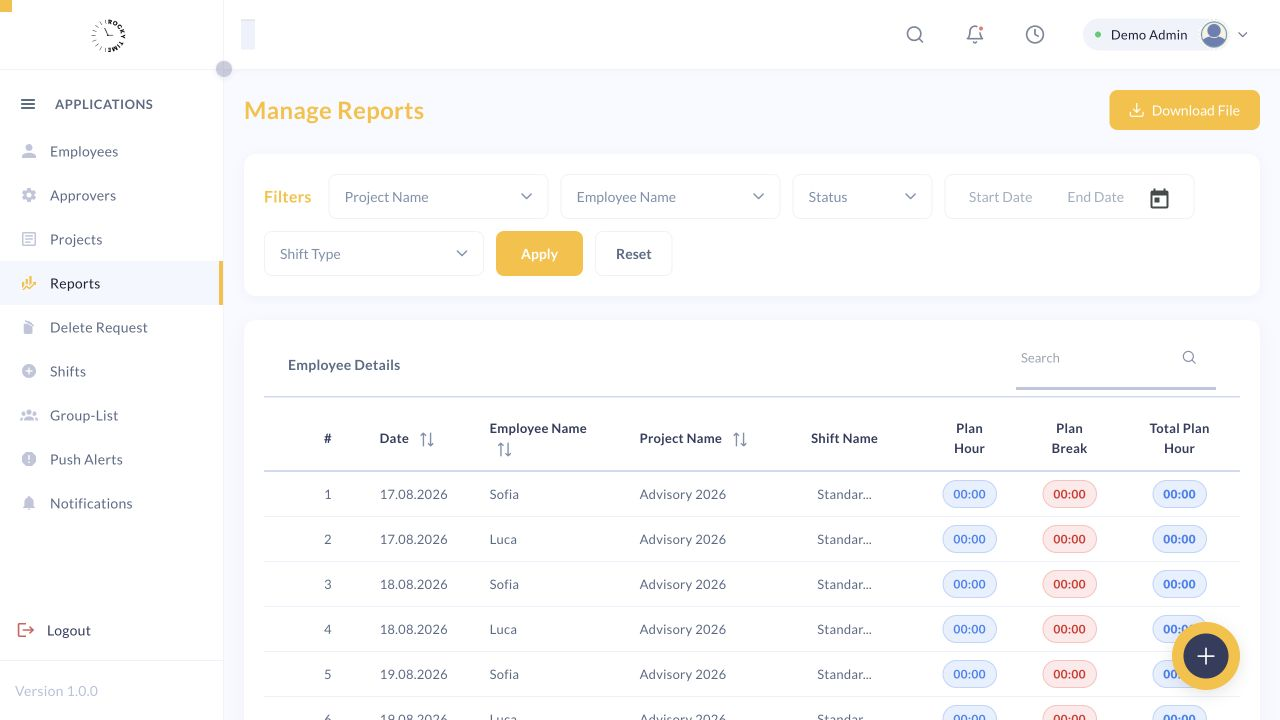The height and width of the screenshot is (720, 1280).
Task: Click Sofia in row 1
Action: [504, 494]
